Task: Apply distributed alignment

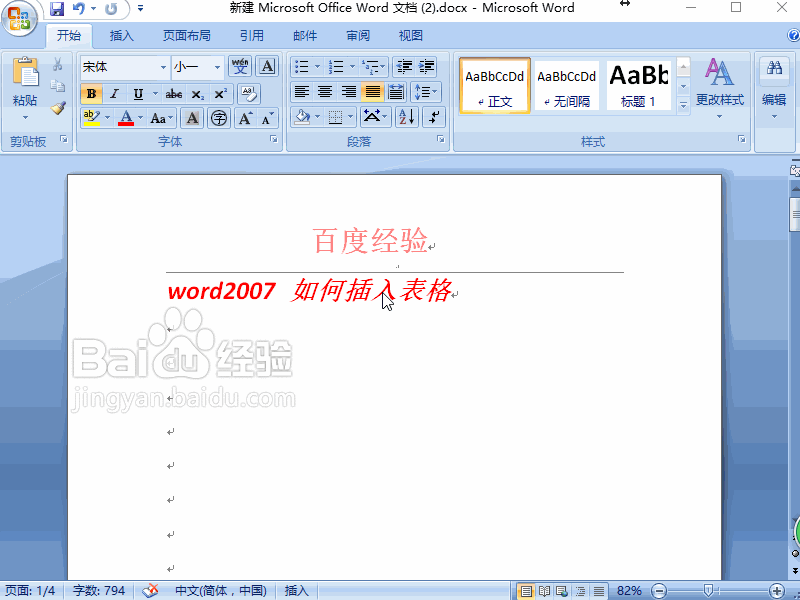Action: pos(395,92)
